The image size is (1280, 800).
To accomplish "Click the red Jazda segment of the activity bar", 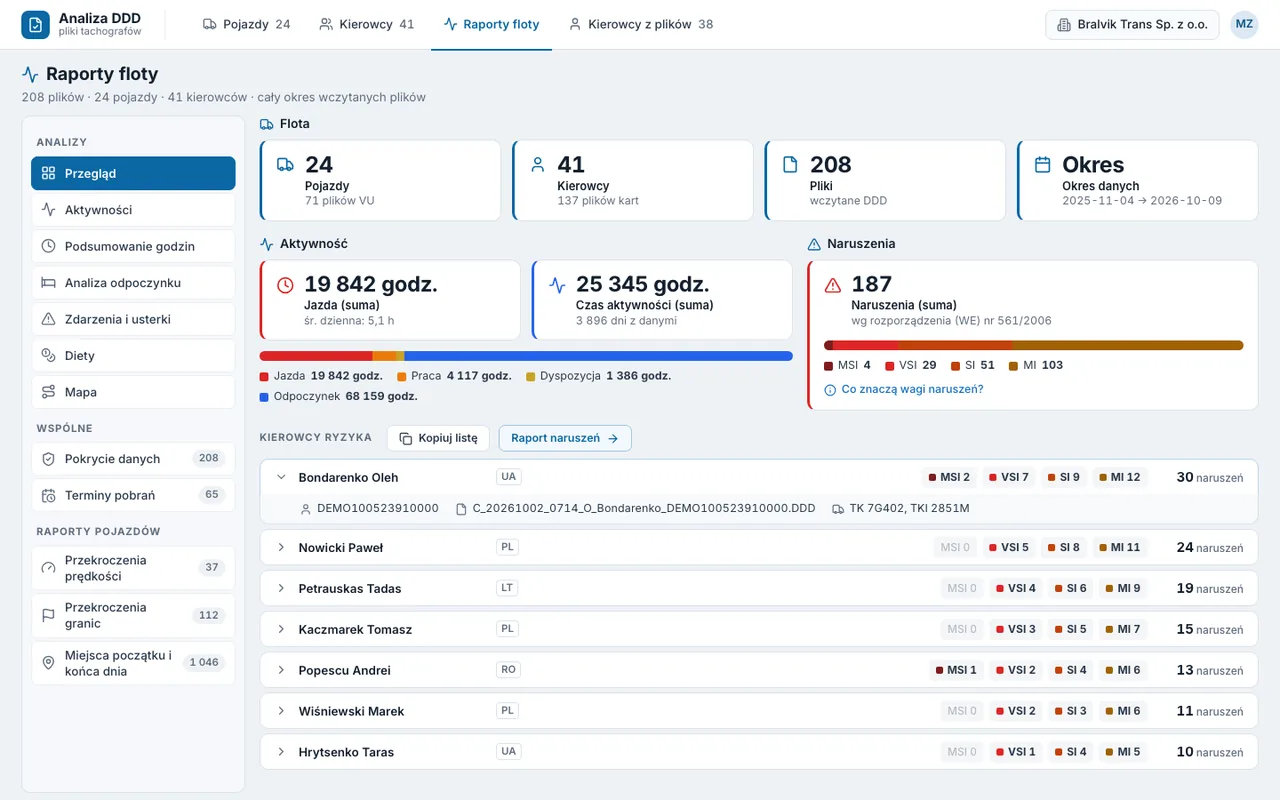I will click(x=316, y=356).
